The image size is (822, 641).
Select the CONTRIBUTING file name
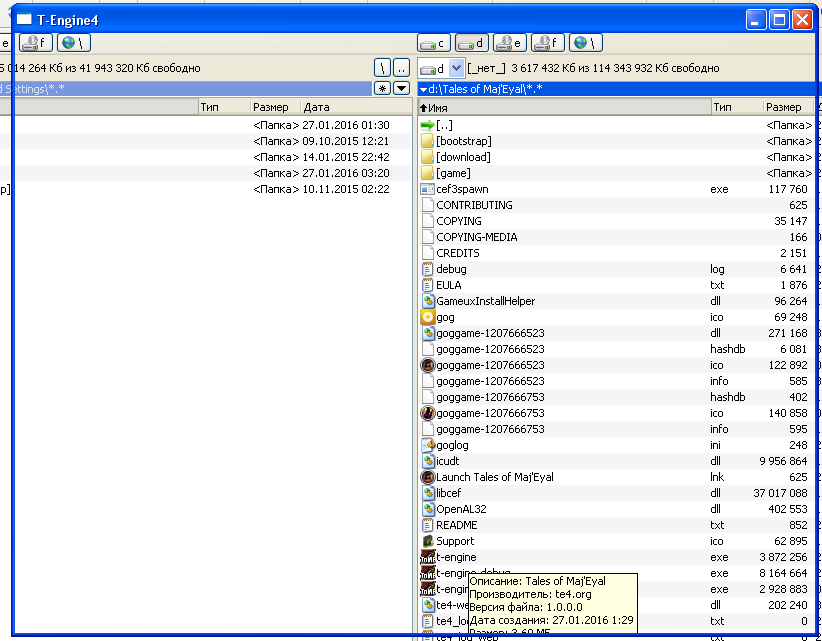(x=474, y=205)
